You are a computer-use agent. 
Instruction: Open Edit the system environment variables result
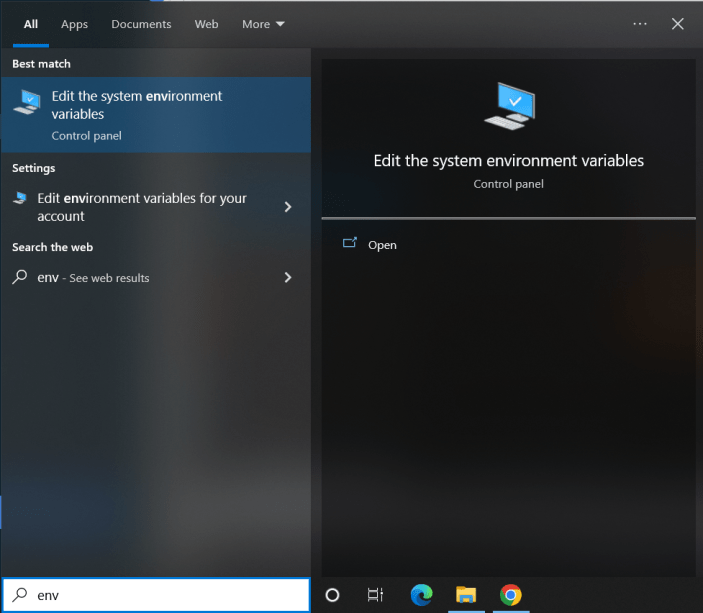(156, 115)
